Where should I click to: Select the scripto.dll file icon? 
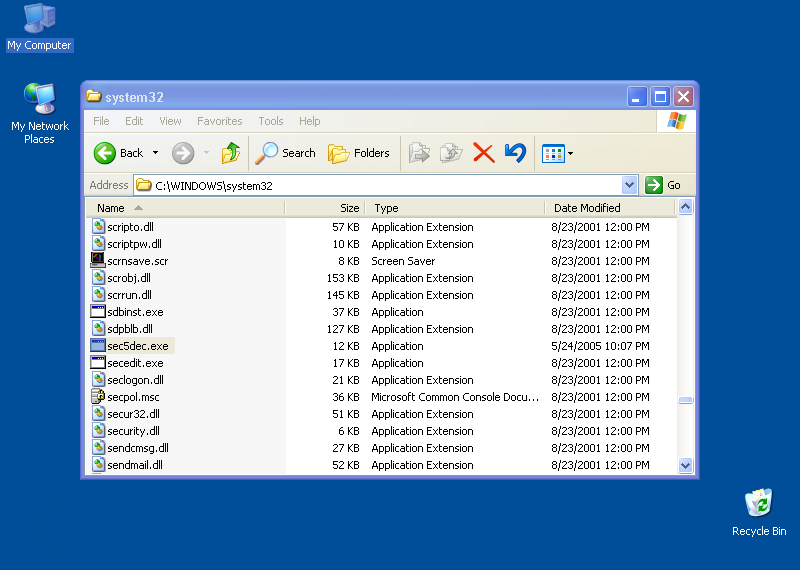pos(98,227)
